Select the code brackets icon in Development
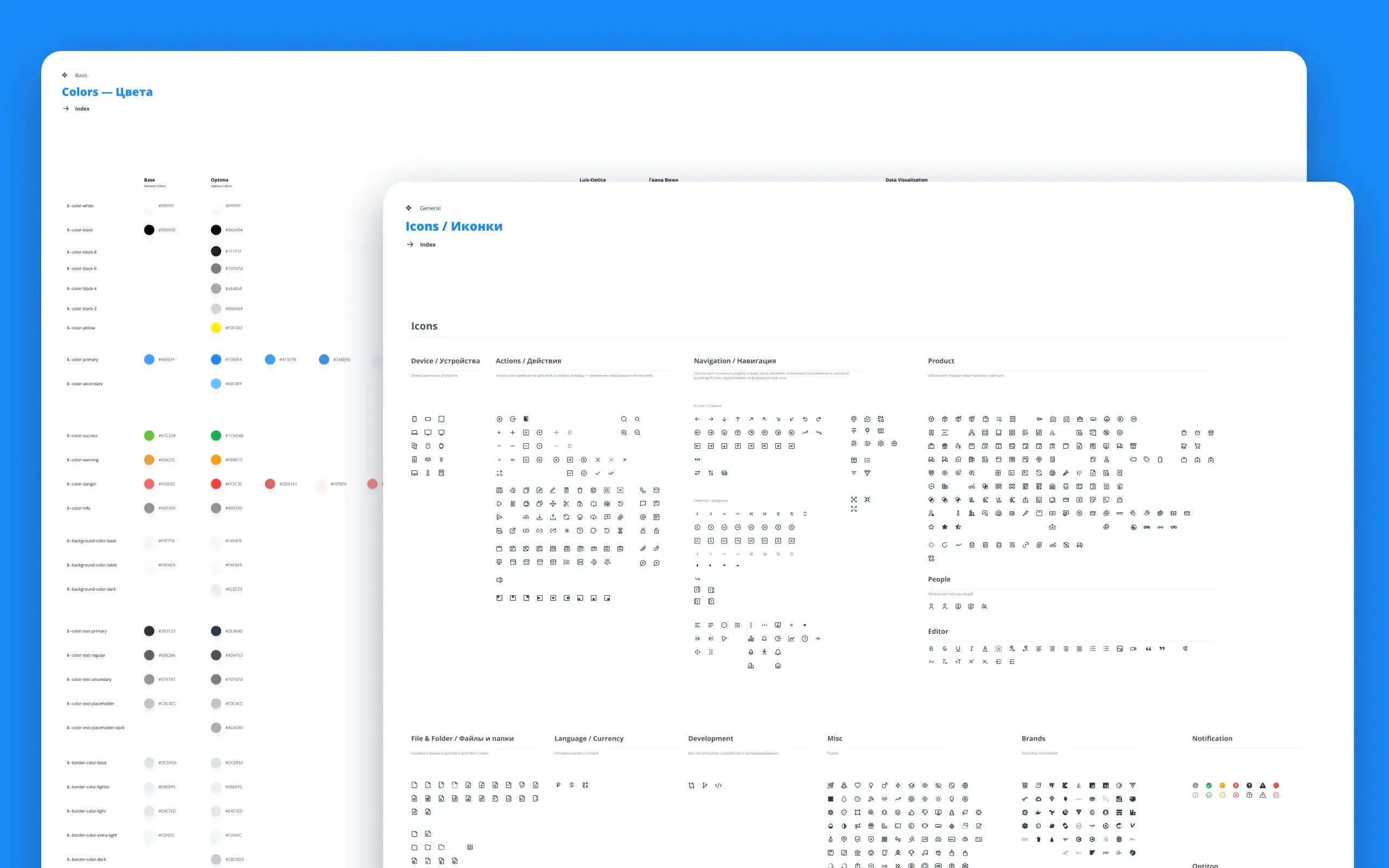Image resolution: width=1389 pixels, height=868 pixels. pyautogui.click(x=718, y=786)
